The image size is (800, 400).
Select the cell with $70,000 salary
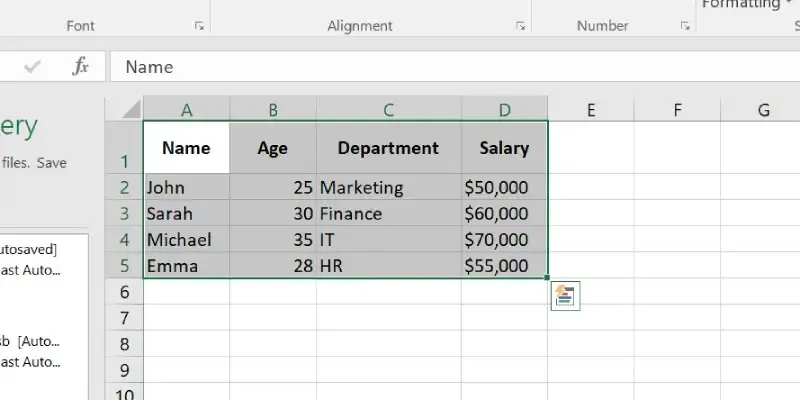pos(504,239)
